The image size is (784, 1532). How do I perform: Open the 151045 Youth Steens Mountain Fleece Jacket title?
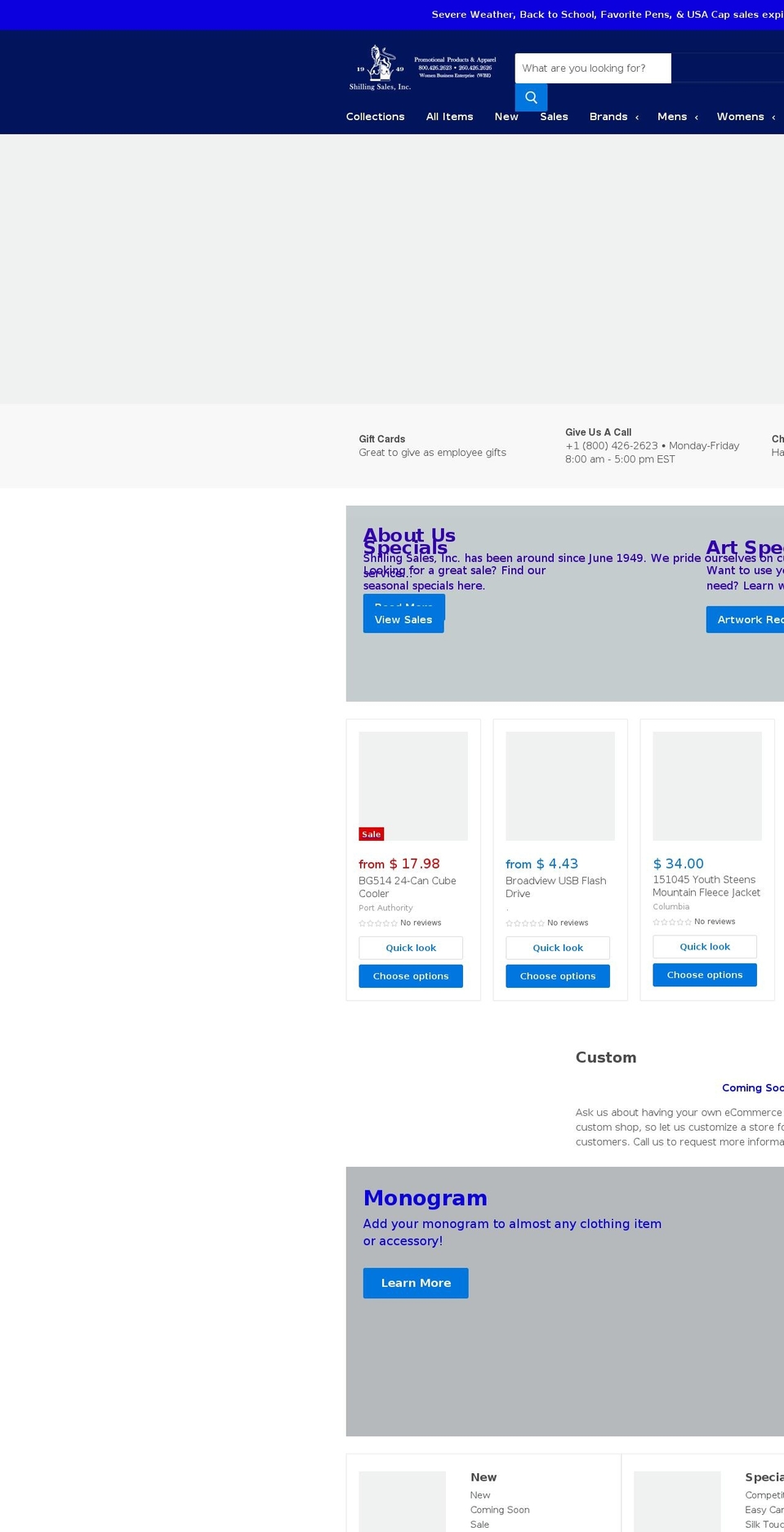(706, 886)
